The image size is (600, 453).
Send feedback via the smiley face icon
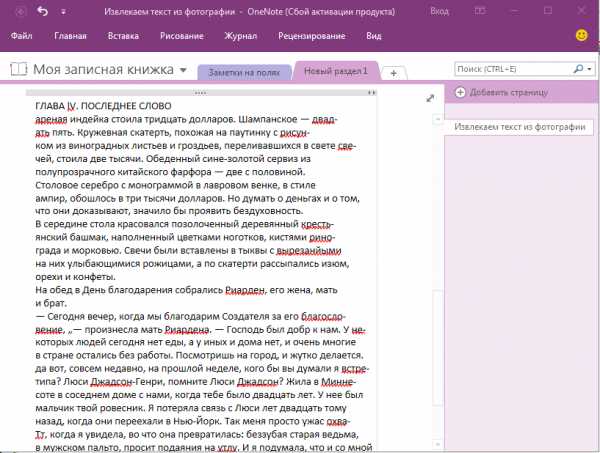[581, 35]
